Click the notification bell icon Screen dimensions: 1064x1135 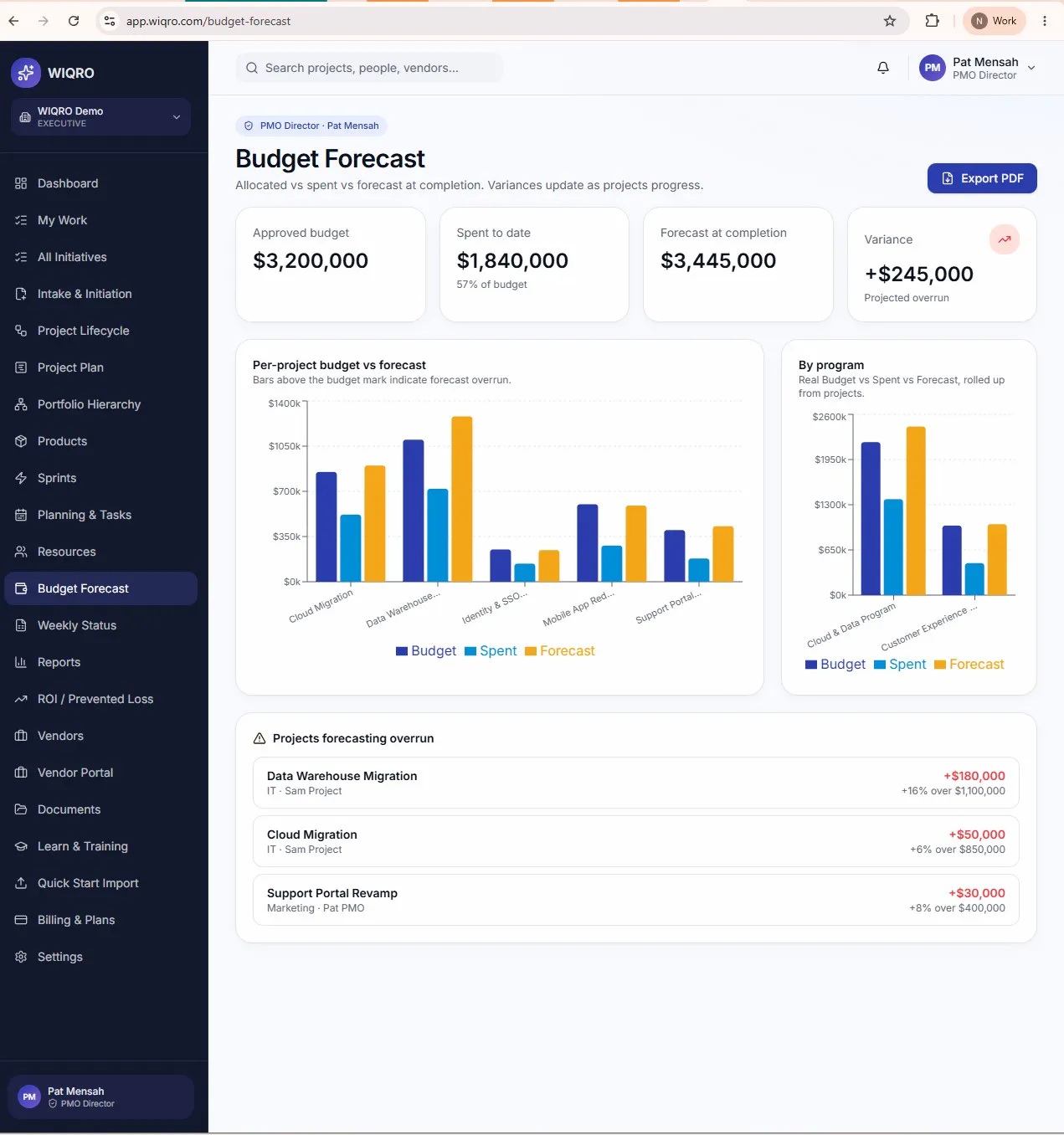tap(883, 68)
